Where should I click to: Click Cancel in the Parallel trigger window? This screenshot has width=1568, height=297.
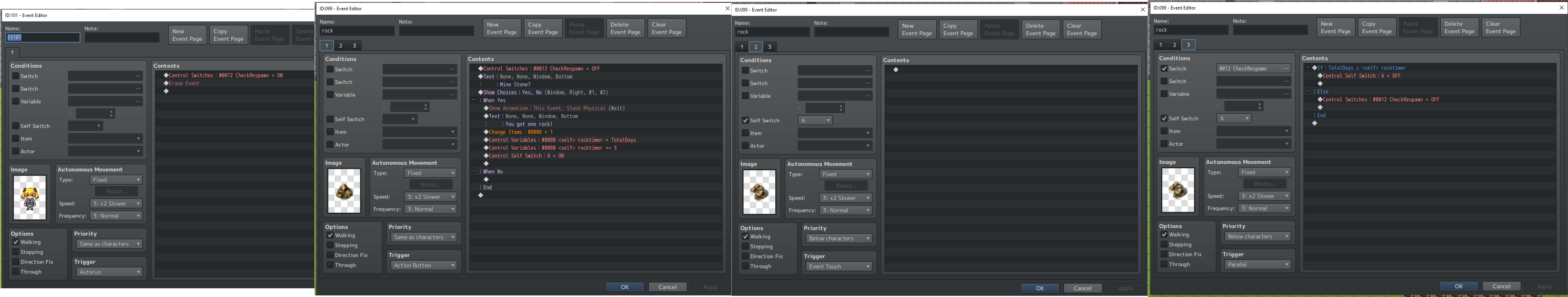pos(1502,287)
